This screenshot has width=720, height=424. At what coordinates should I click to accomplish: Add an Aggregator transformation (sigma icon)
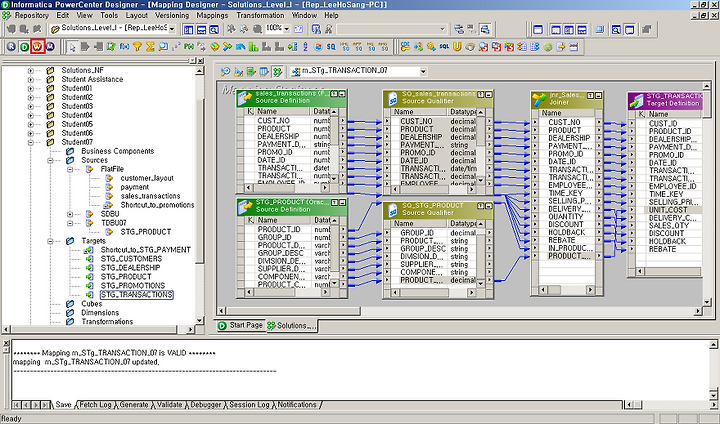point(150,47)
